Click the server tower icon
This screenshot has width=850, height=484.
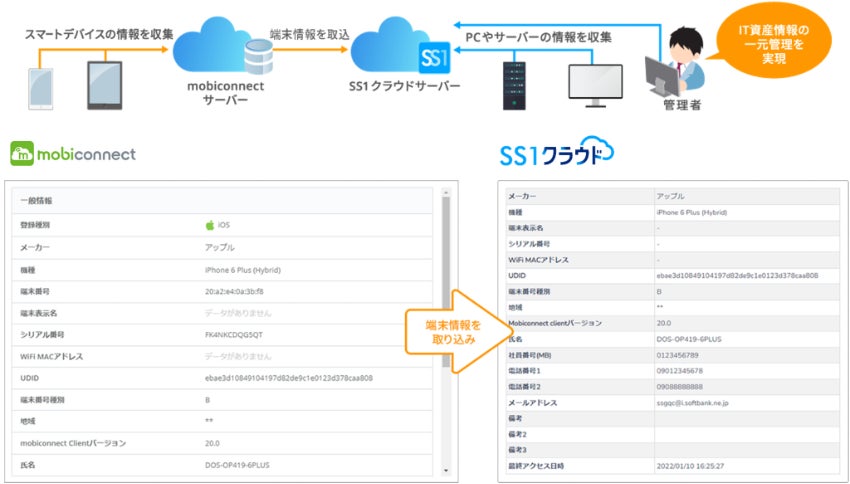[514, 86]
